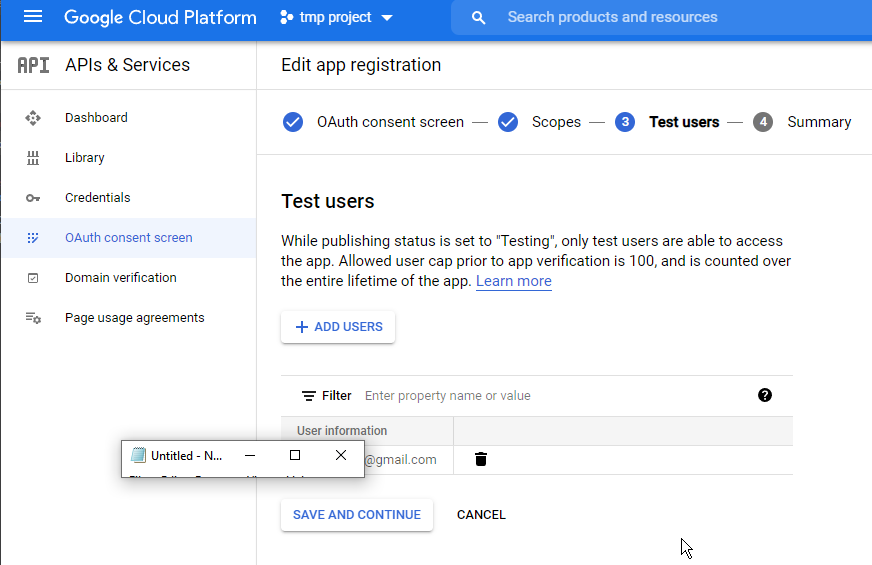Viewport: 872px width, 565px height.
Task: Click the Credentials key icon
Action: [33, 198]
